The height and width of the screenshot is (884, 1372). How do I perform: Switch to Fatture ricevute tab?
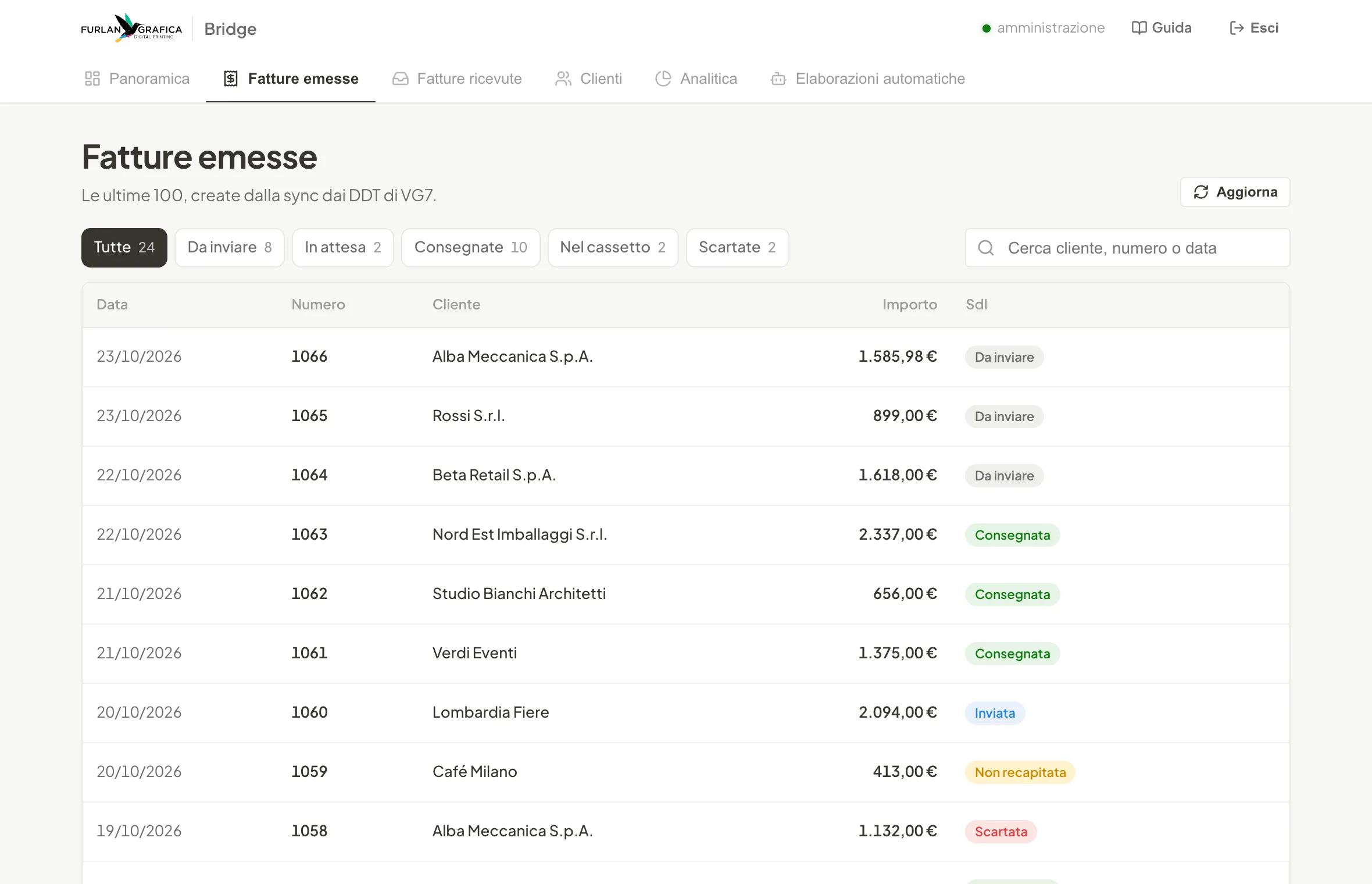pos(457,79)
